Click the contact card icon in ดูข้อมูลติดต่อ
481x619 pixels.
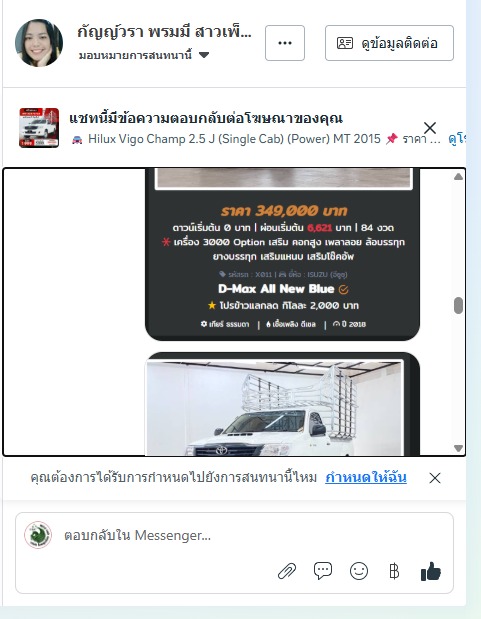[x=345, y=43]
